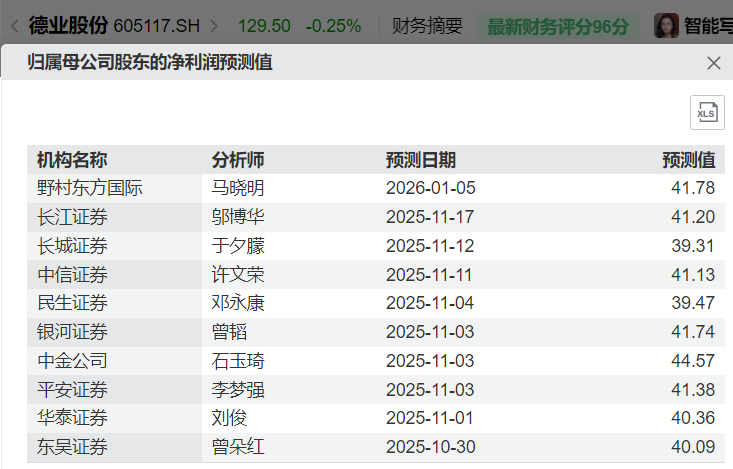Click forecast value 41.78
The image size is (733, 469).
(x=693, y=188)
